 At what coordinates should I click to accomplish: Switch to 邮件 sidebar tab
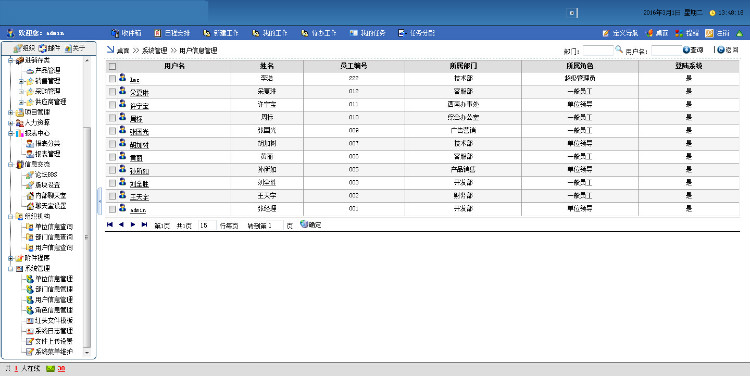pyautogui.click(x=49, y=48)
